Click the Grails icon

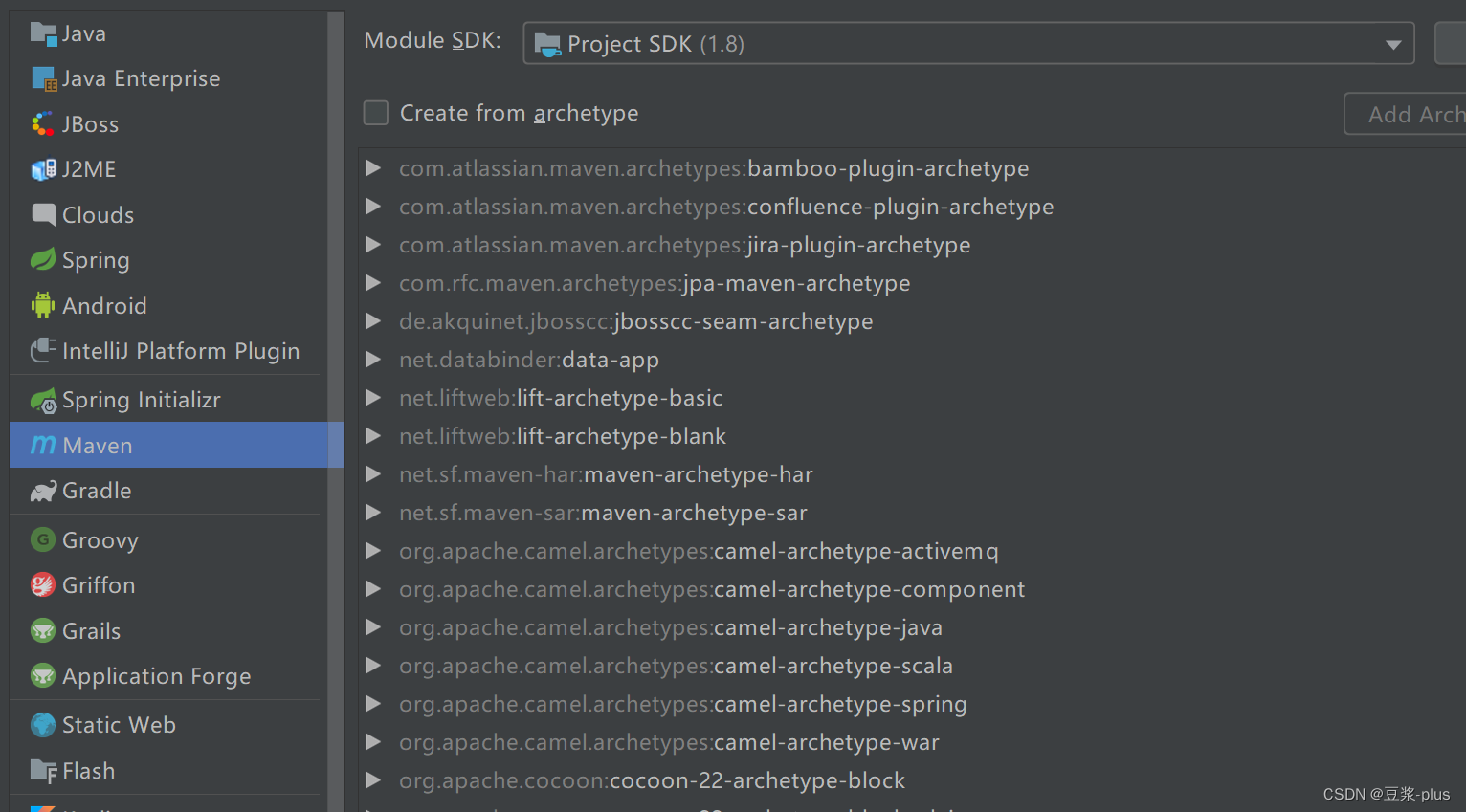coord(43,630)
